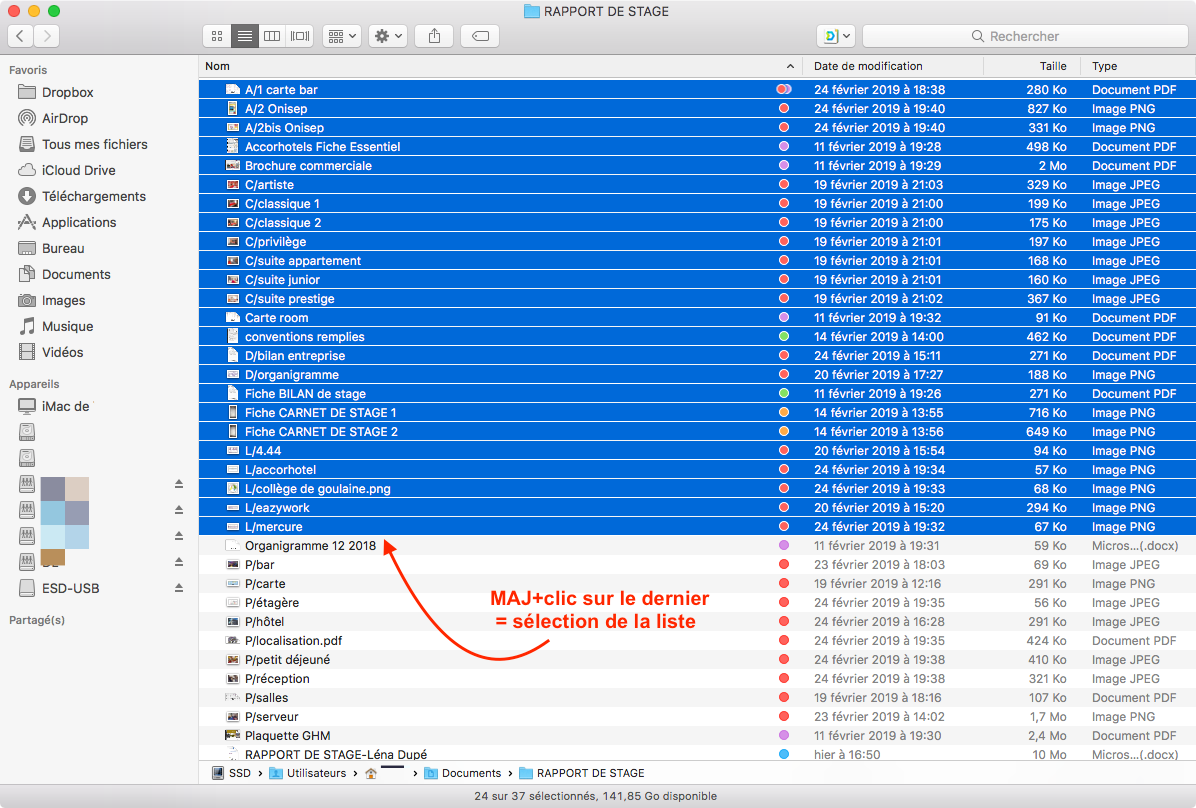Switch to icon view in toolbar
Image resolution: width=1196 pixels, height=808 pixels.
(x=217, y=36)
